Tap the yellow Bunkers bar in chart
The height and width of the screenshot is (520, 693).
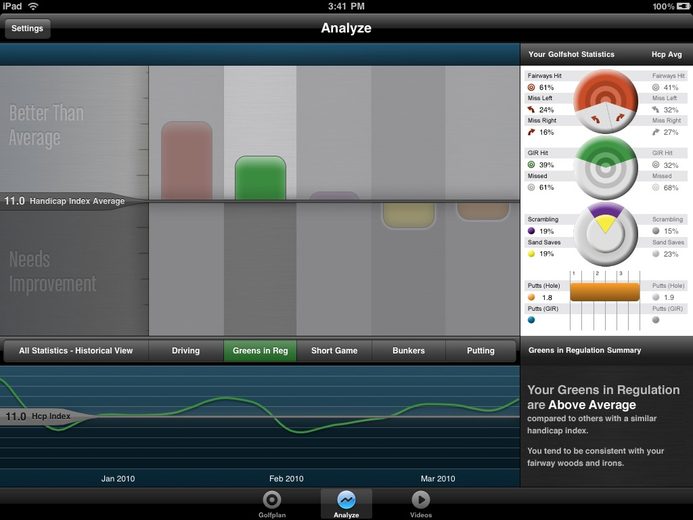click(x=409, y=216)
